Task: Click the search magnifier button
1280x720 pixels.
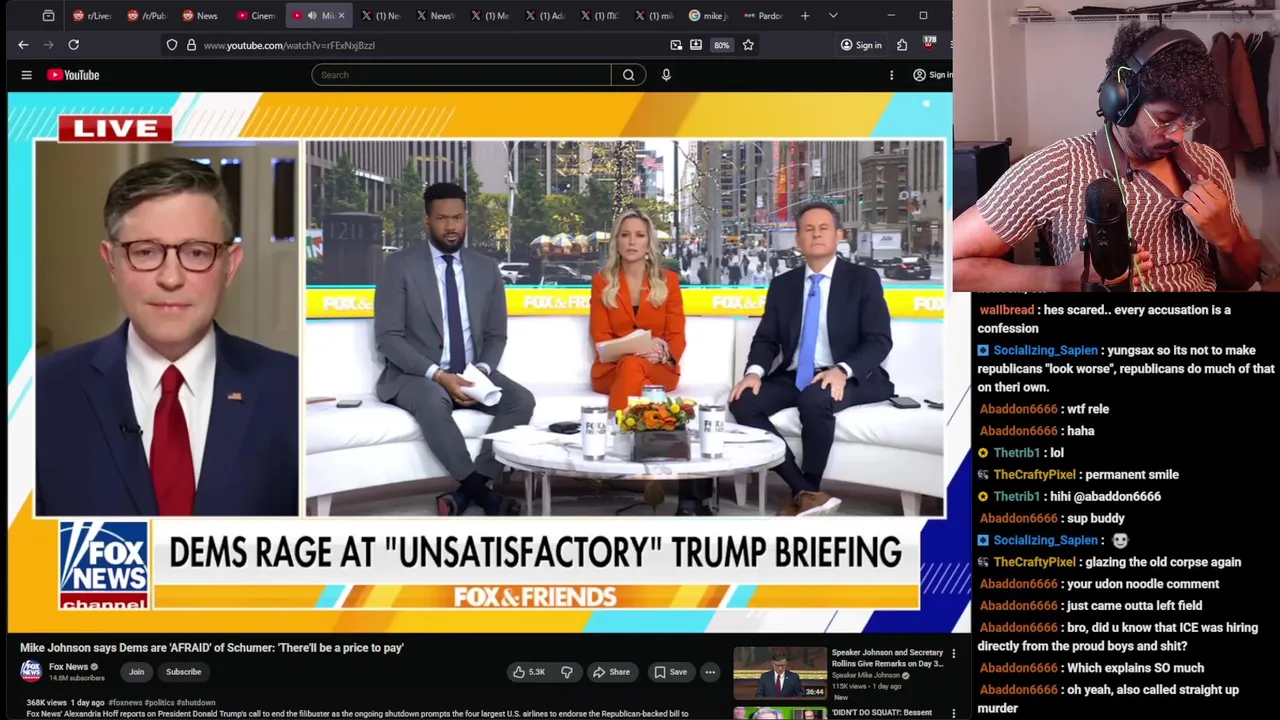Action: (x=629, y=75)
